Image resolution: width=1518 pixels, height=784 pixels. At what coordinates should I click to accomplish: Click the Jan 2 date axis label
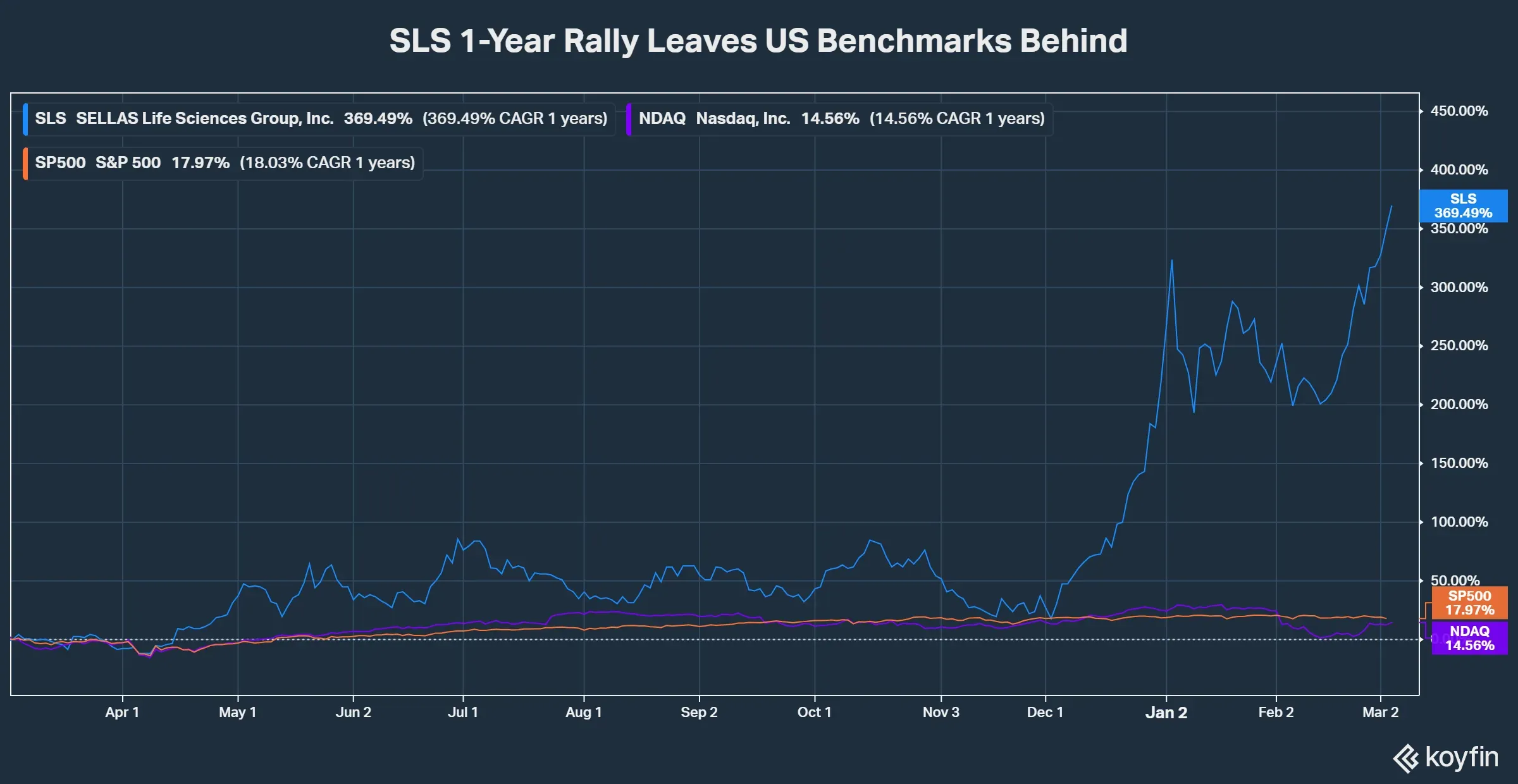click(1166, 713)
